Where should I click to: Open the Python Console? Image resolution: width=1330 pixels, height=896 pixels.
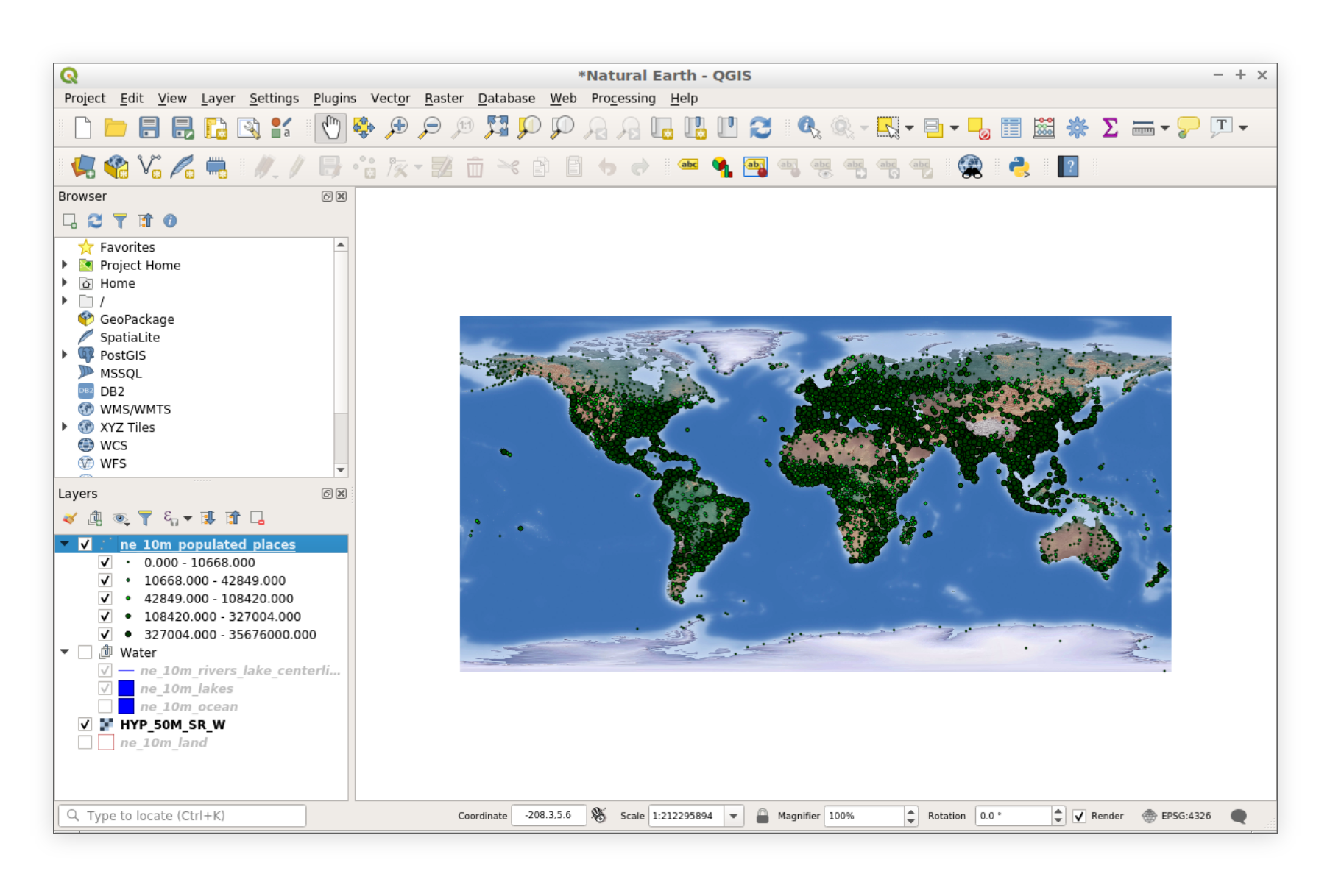pyautogui.click(x=1019, y=167)
